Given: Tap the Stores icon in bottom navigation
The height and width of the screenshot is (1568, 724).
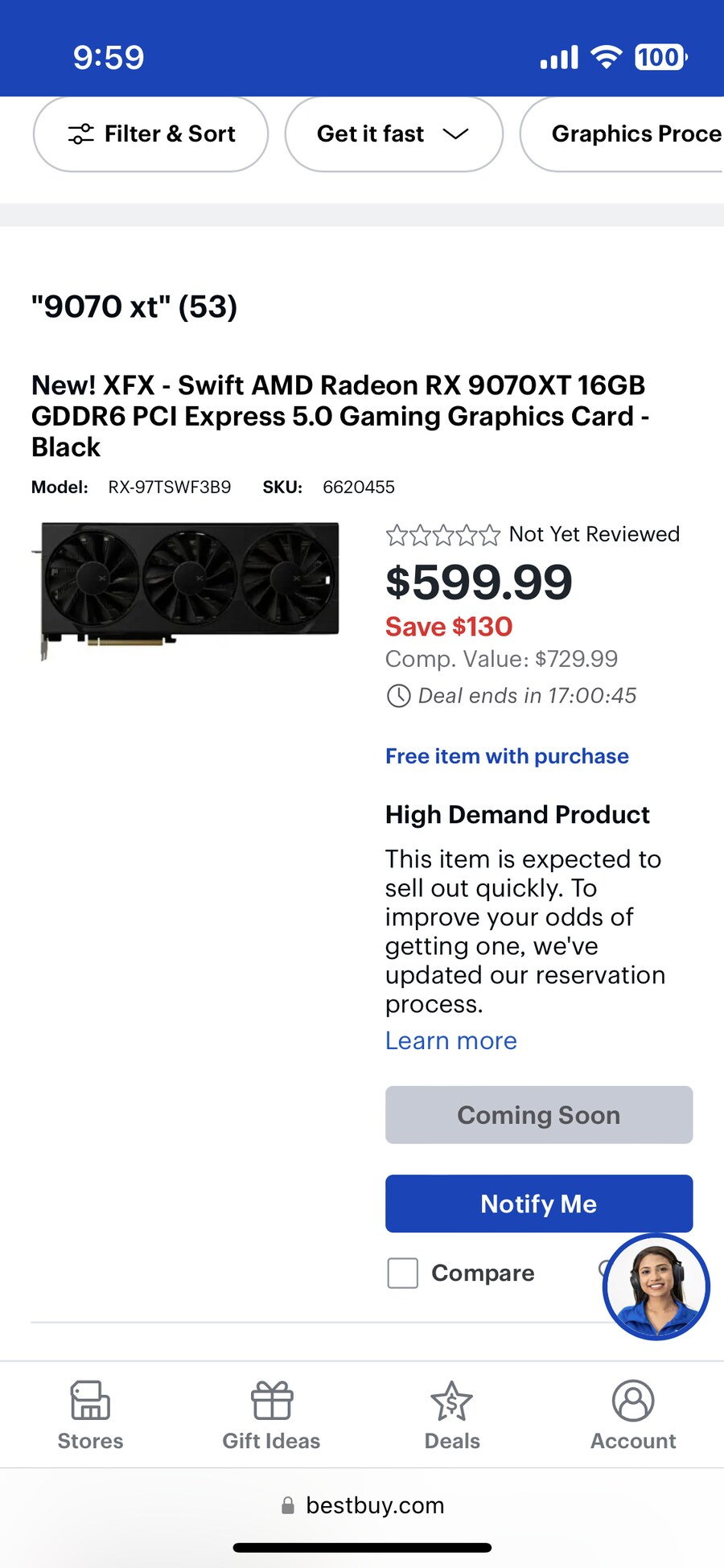Looking at the screenshot, I should [90, 1401].
